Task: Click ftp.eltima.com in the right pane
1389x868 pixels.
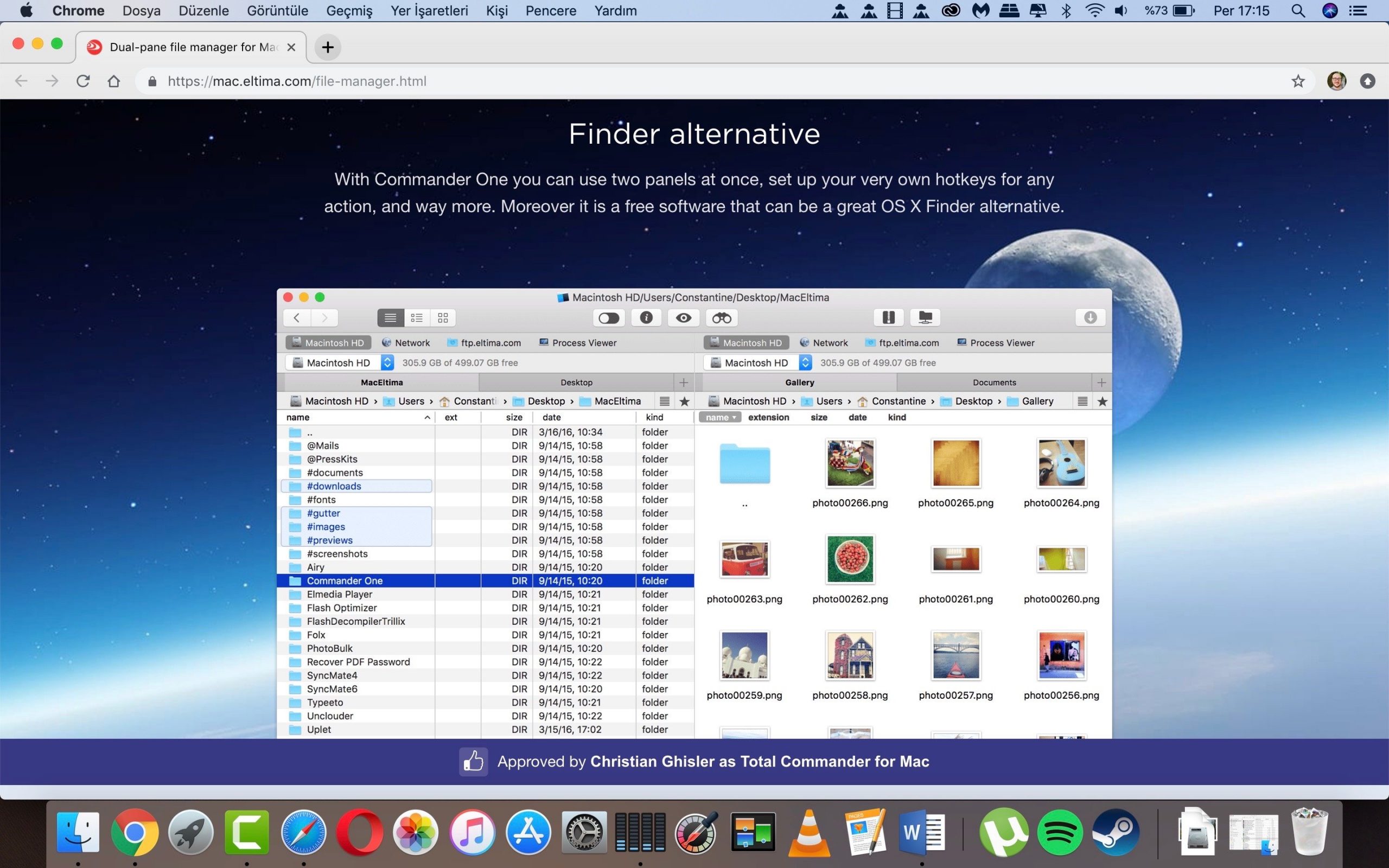Action: [x=902, y=343]
